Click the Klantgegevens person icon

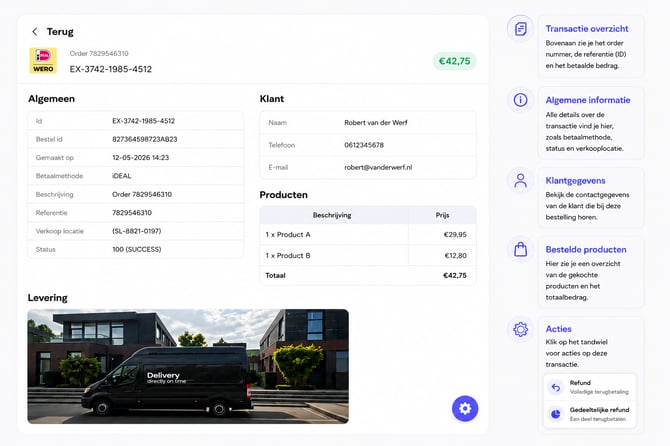coord(520,180)
